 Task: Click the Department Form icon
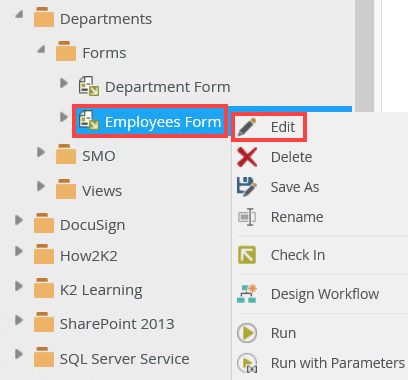[89, 86]
